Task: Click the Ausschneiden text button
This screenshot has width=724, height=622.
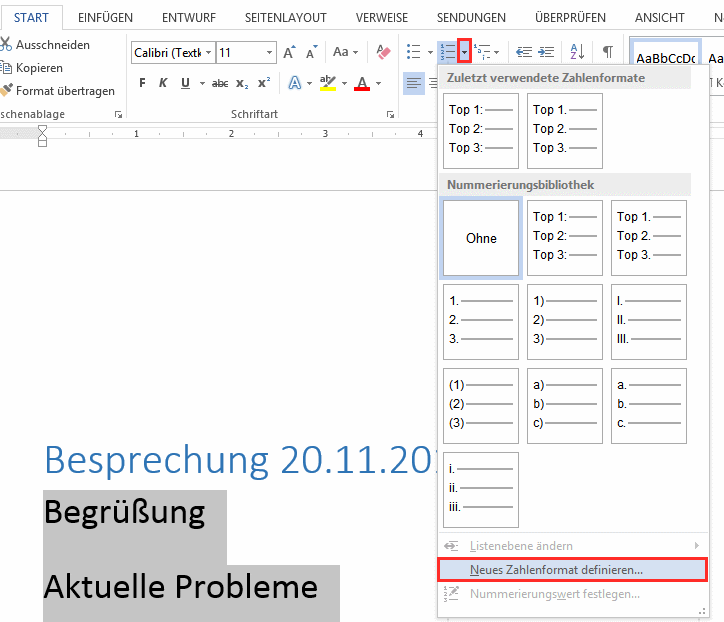Action: (53, 45)
